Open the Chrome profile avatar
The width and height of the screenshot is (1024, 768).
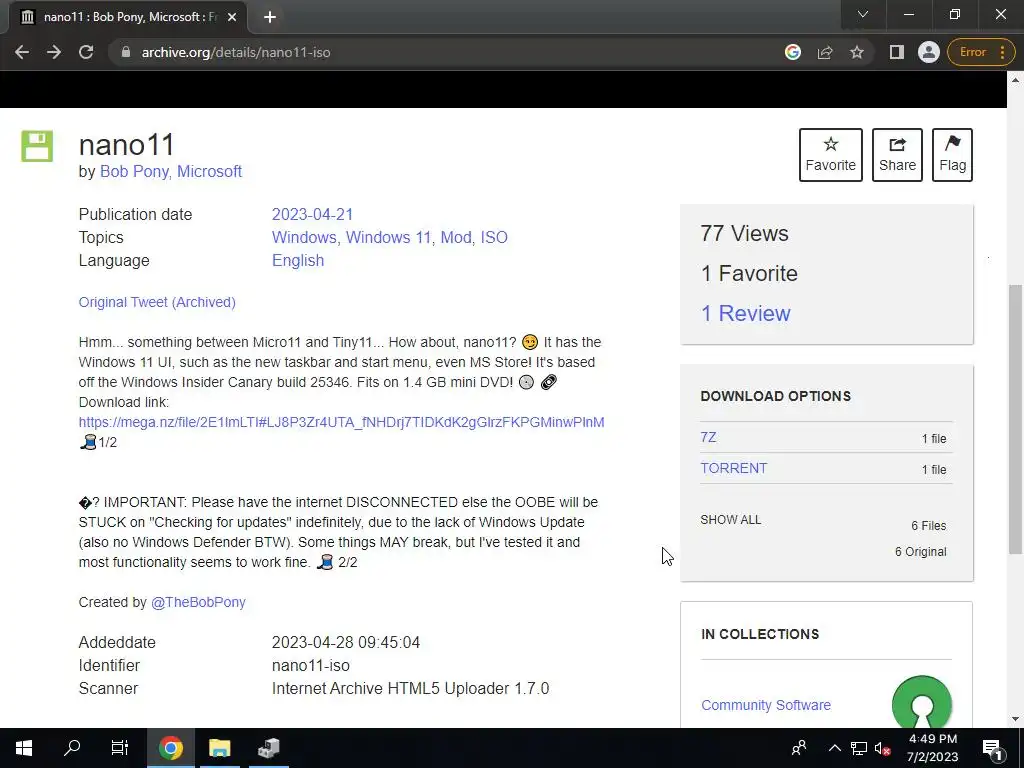(x=929, y=52)
